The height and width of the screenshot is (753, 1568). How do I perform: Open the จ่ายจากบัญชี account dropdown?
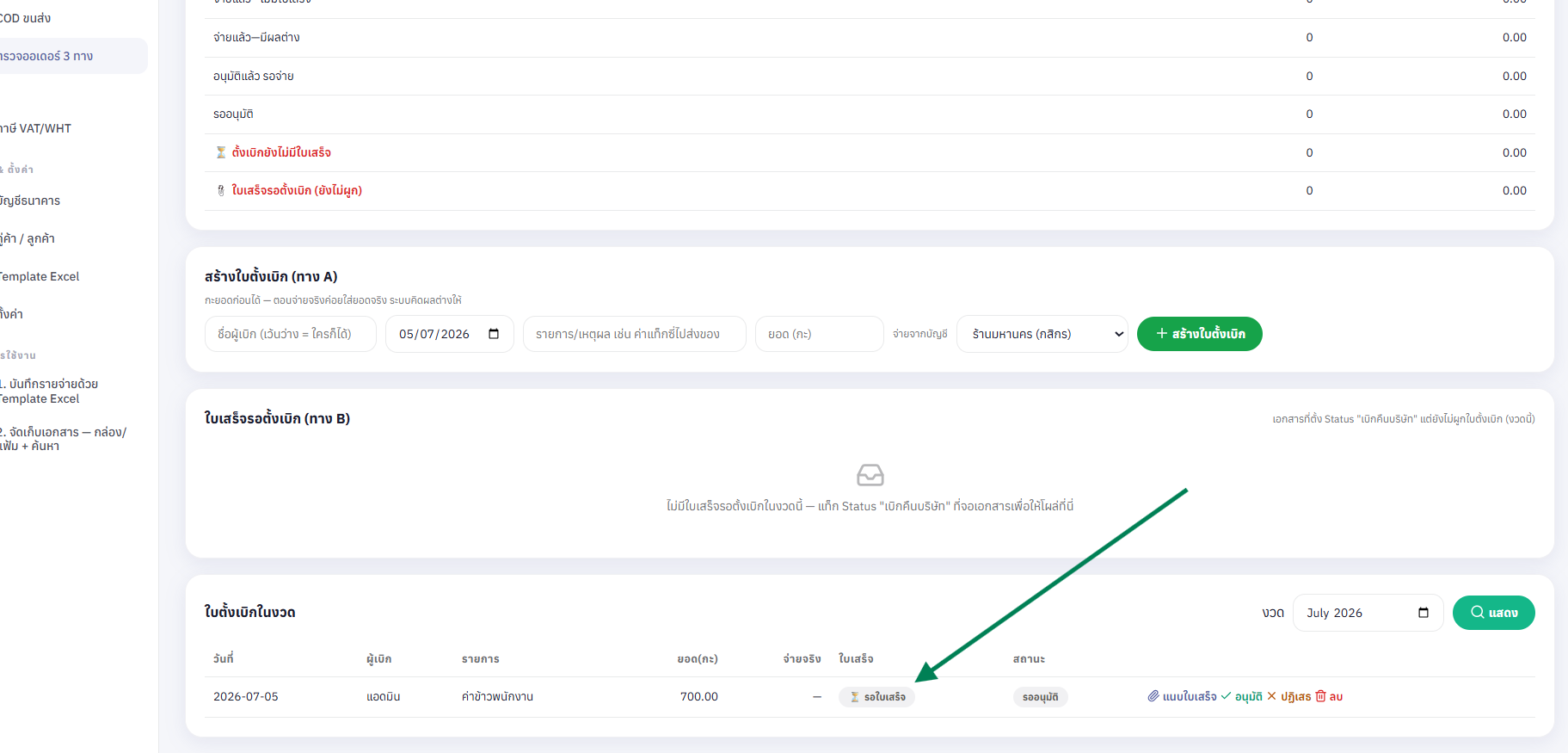(1042, 334)
